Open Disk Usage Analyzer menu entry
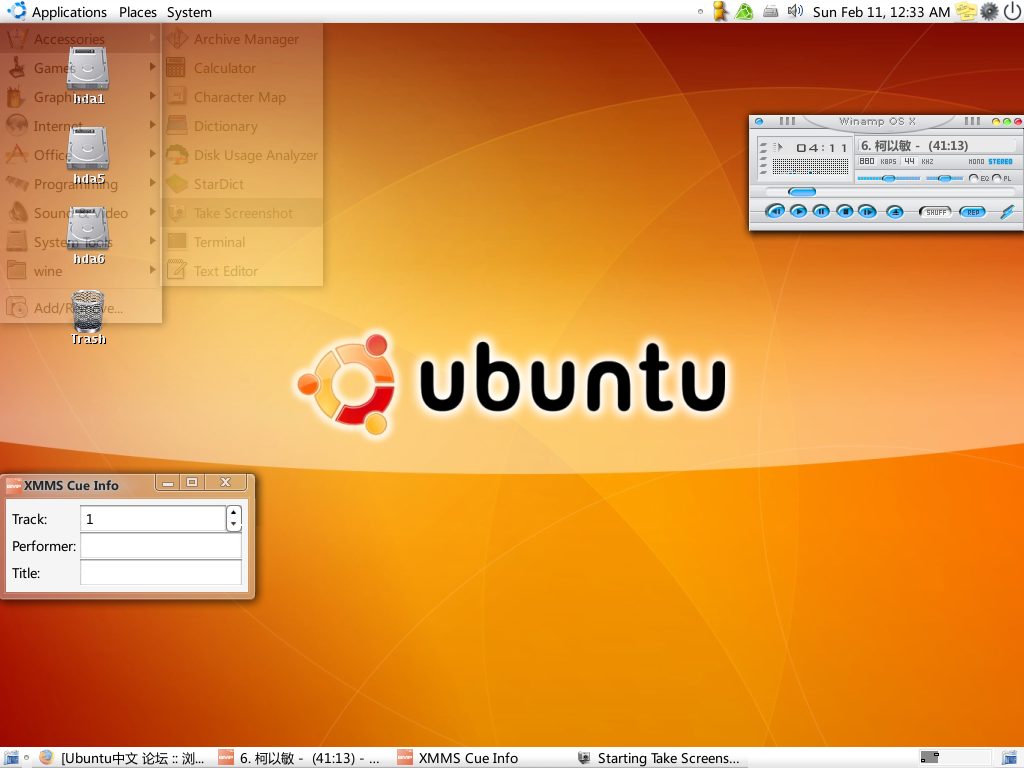The image size is (1024, 768). pyautogui.click(x=242, y=155)
